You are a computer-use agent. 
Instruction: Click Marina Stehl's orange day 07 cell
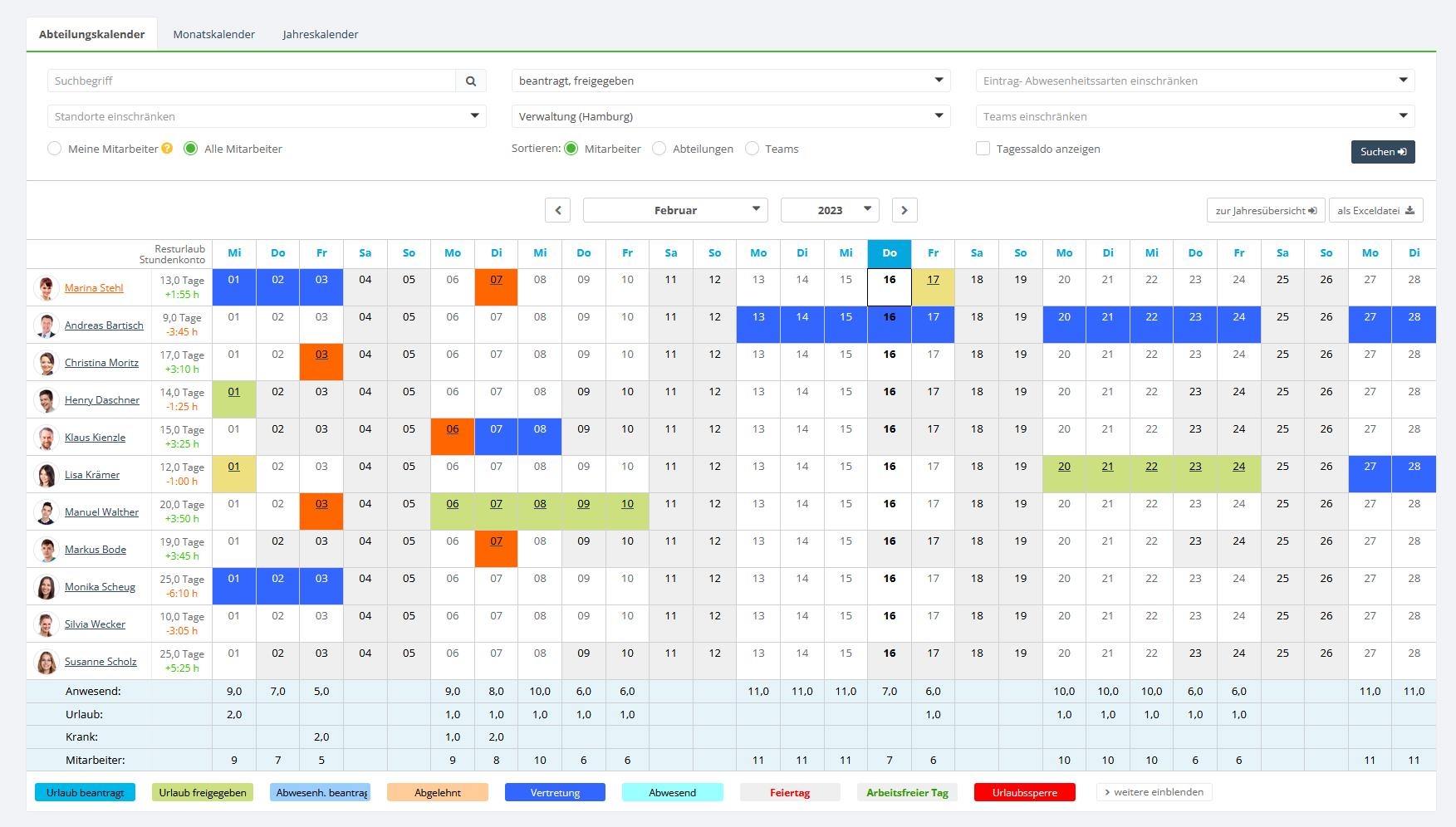[496, 287]
